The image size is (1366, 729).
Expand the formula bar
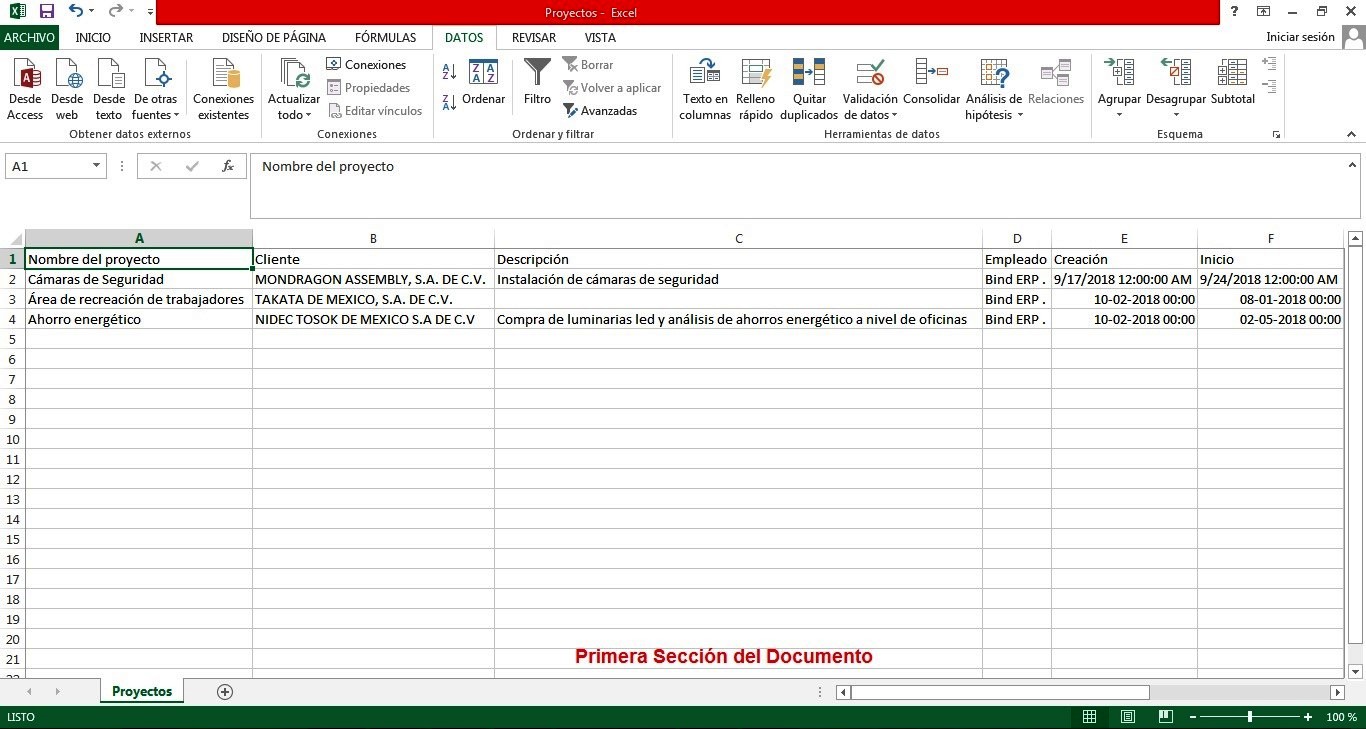tap(1352, 165)
